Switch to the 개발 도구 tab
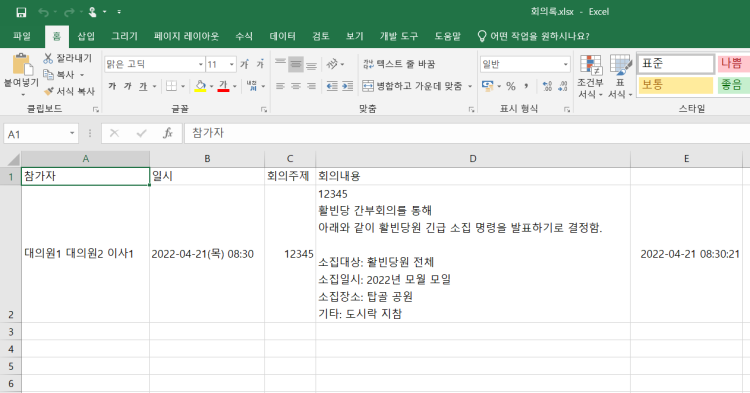 pyautogui.click(x=398, y=36)
